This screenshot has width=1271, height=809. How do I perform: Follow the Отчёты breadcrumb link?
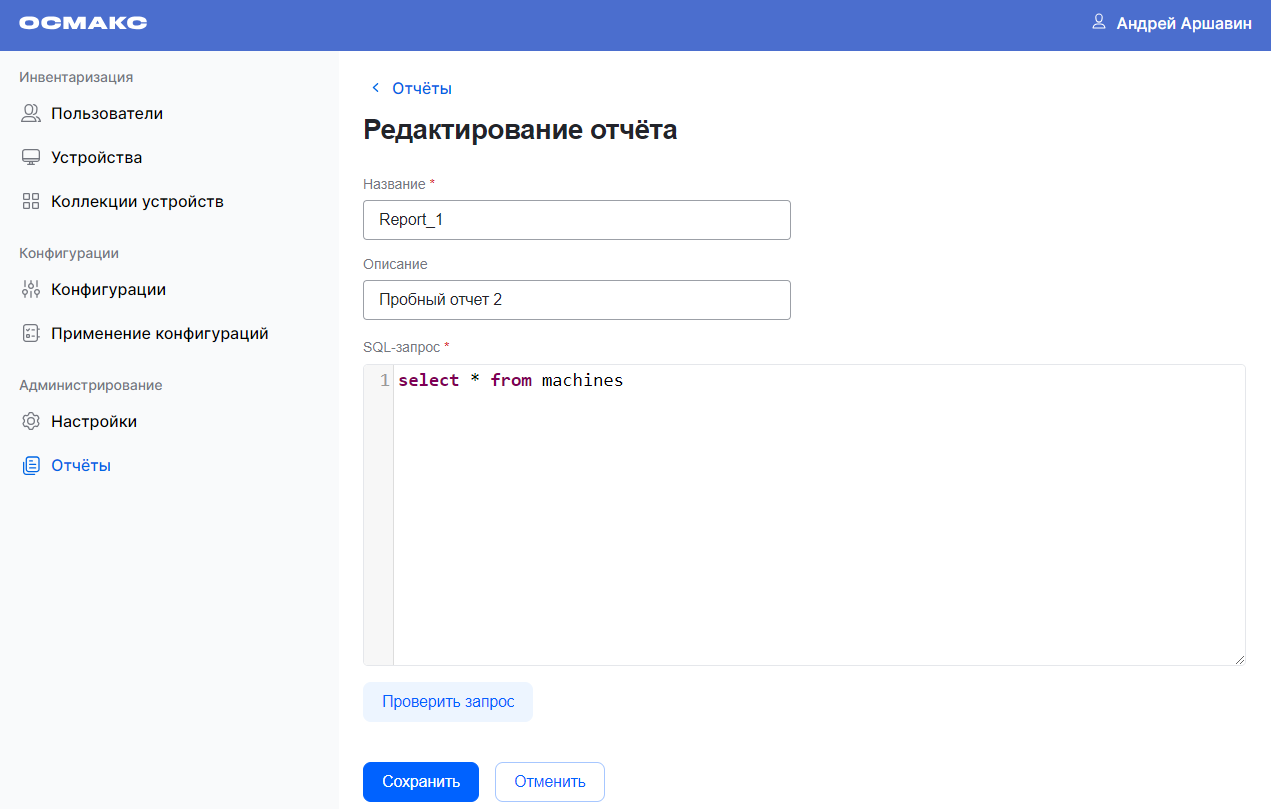tap(422, 88)
